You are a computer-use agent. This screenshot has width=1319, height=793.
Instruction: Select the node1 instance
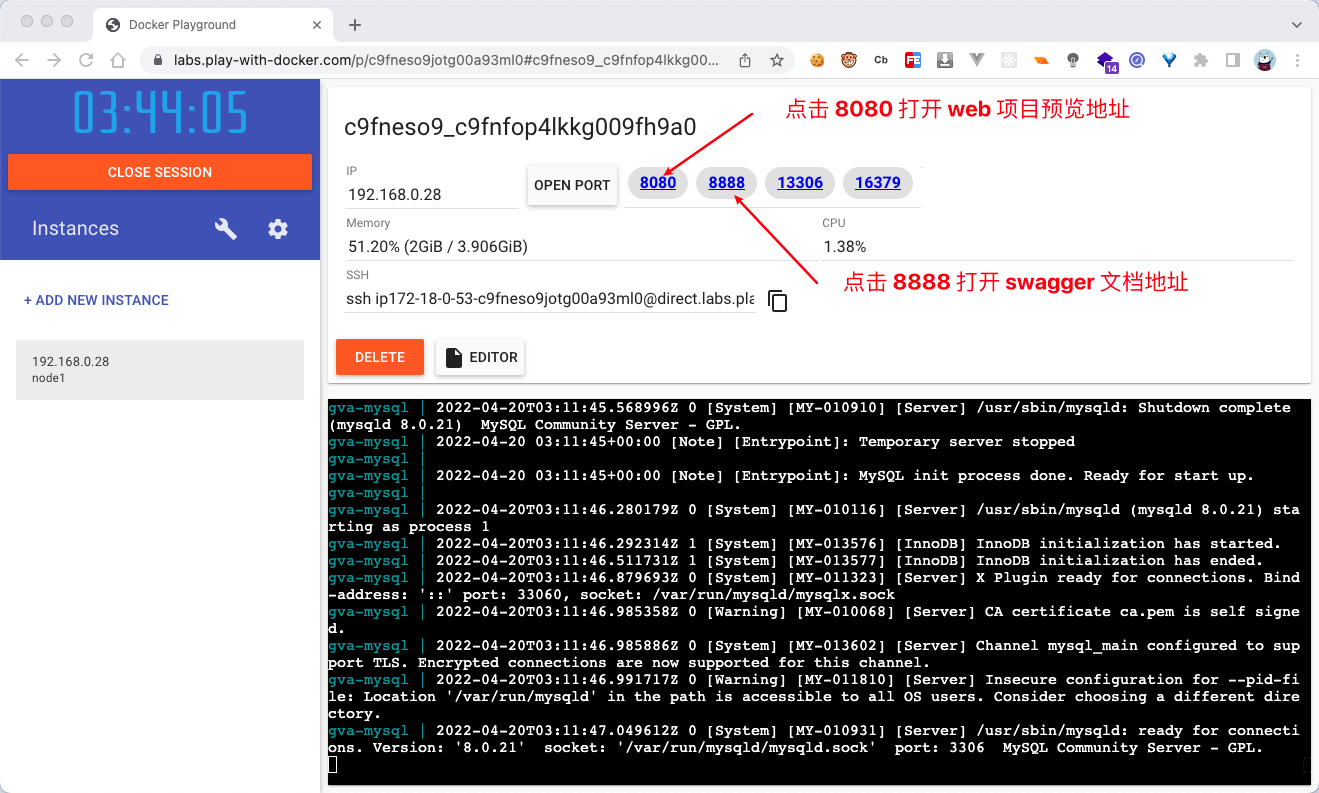pos(159,369)
